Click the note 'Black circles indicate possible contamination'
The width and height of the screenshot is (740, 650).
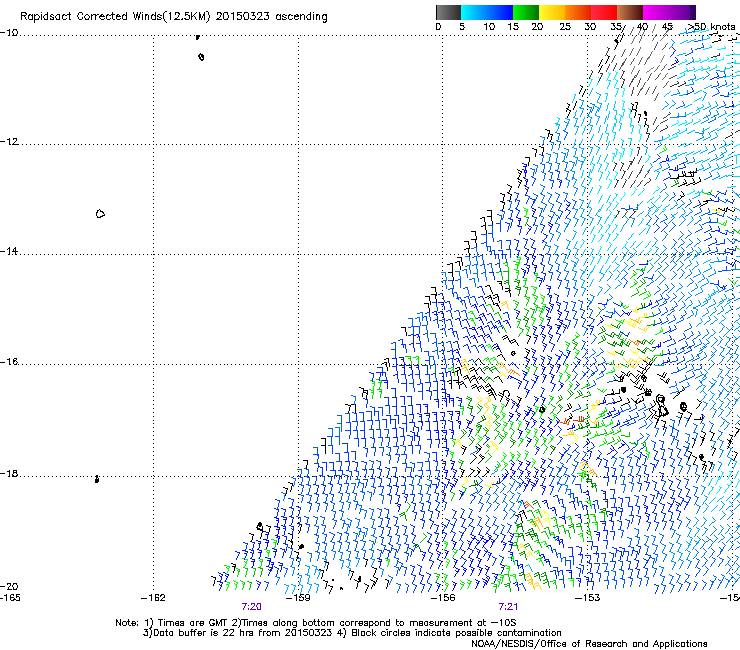[456, 633]
